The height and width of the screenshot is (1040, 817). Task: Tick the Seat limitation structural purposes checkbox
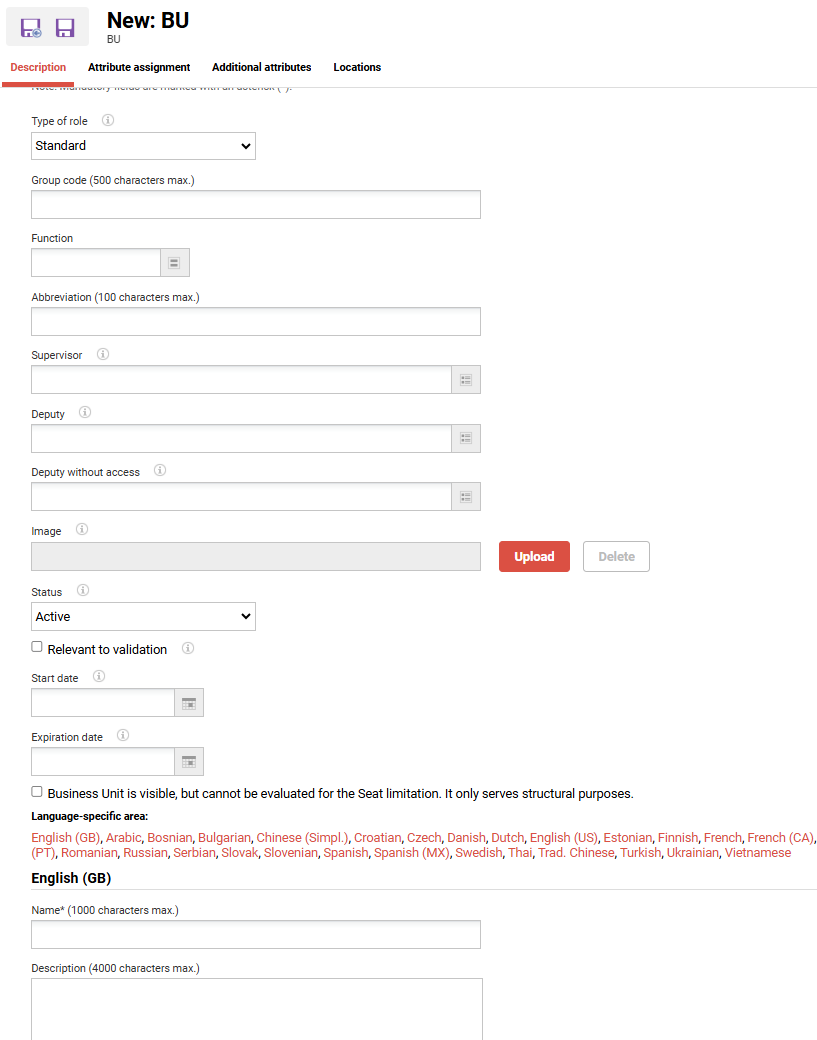tap(37, 791)
